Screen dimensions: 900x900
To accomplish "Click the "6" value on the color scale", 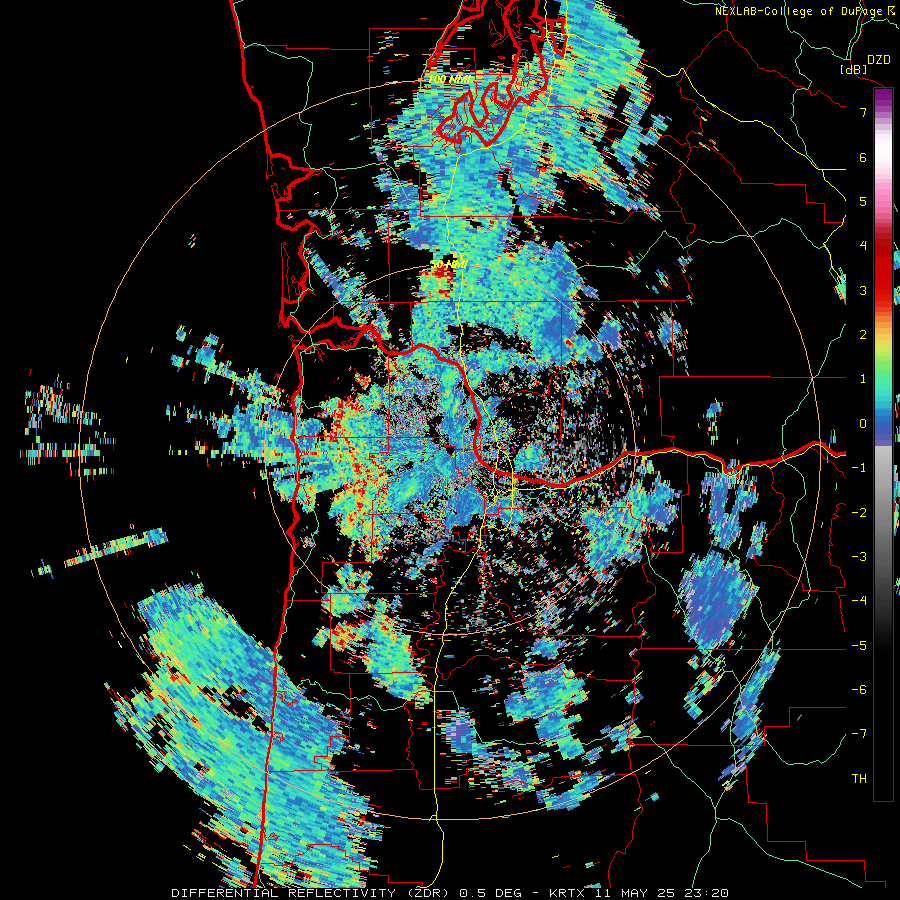I will [x=863, y=157].
